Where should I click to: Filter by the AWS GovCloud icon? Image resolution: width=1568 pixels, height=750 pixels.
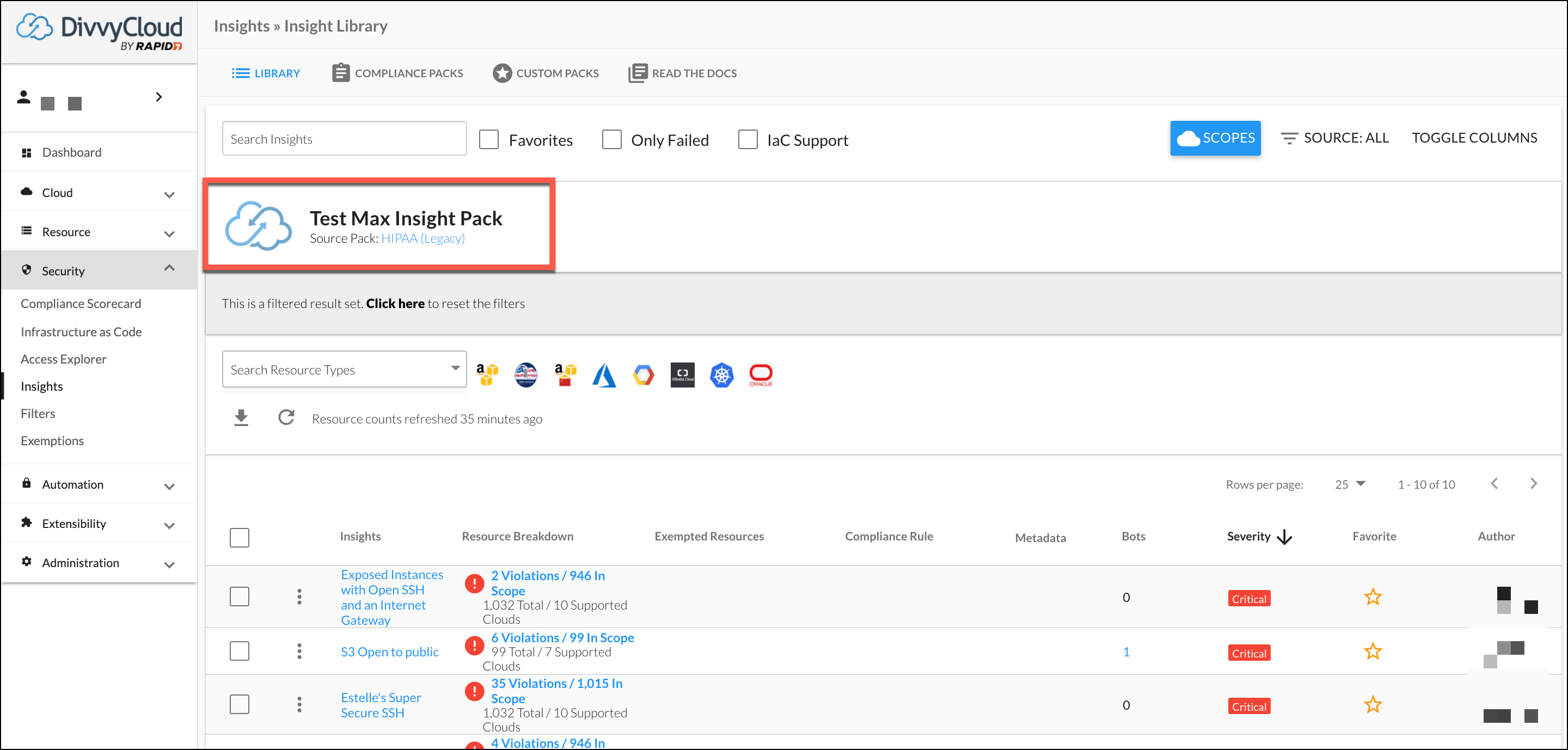[x=526, y=374]
